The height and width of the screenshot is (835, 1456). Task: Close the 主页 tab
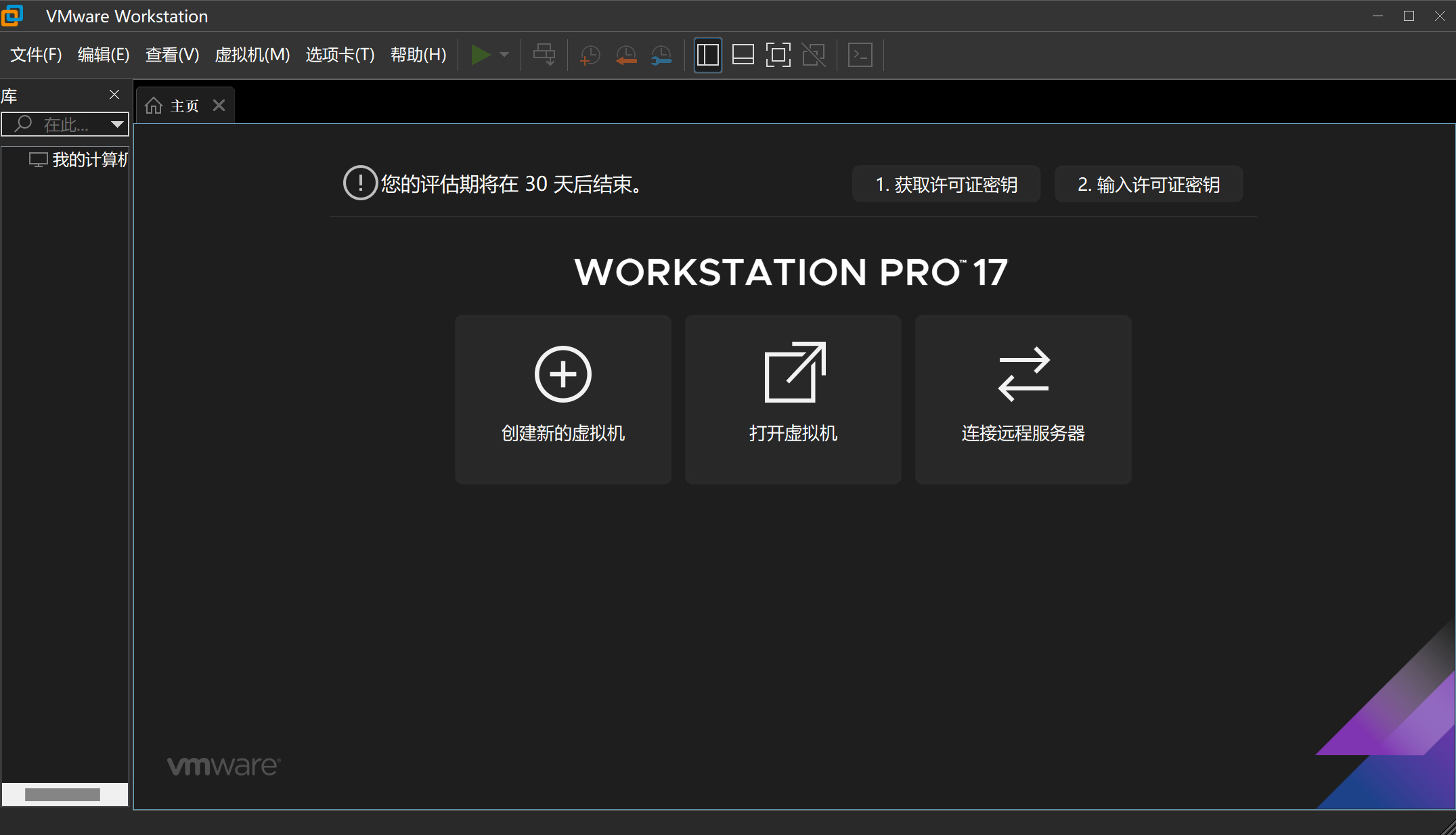219,106
